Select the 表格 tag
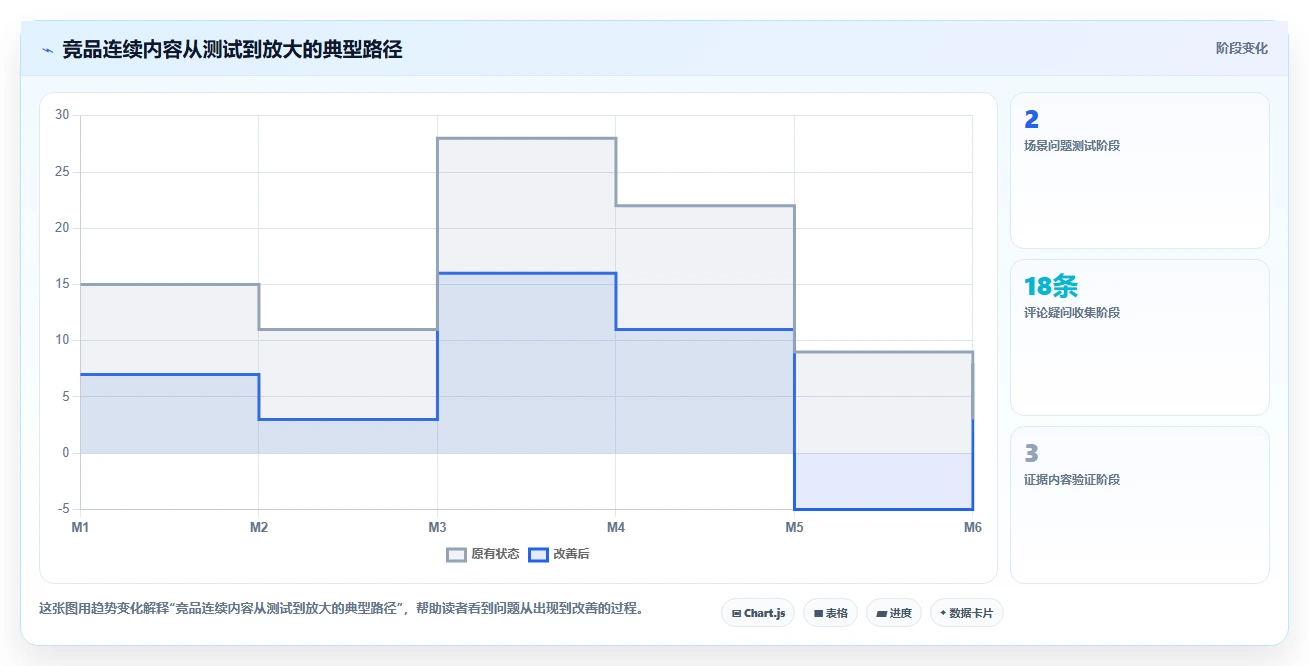Screen dimensions: 1309x666 [831, 613]
